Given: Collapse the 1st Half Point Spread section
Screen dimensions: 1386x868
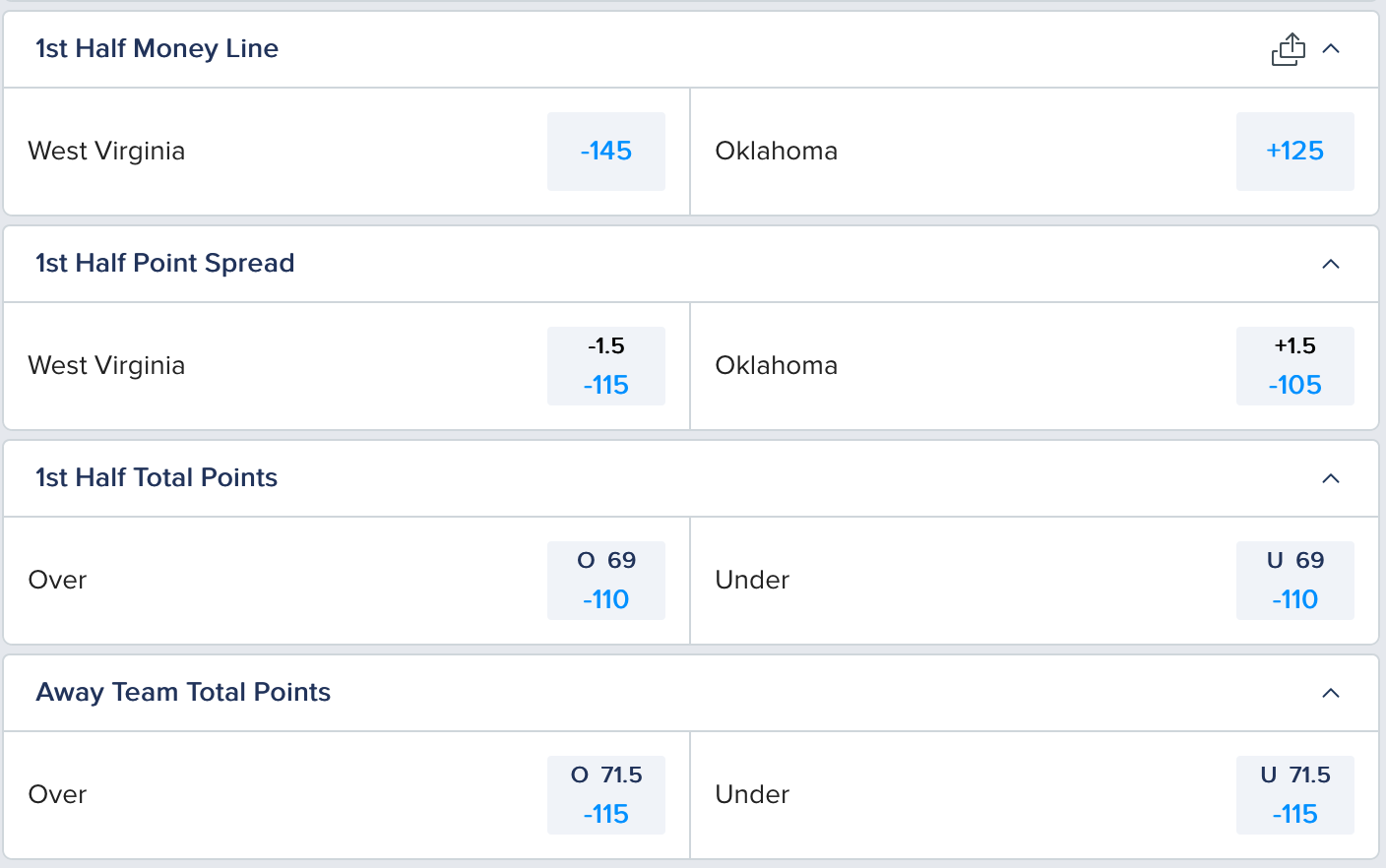Looking at the screenshot, I should 1331,264.
